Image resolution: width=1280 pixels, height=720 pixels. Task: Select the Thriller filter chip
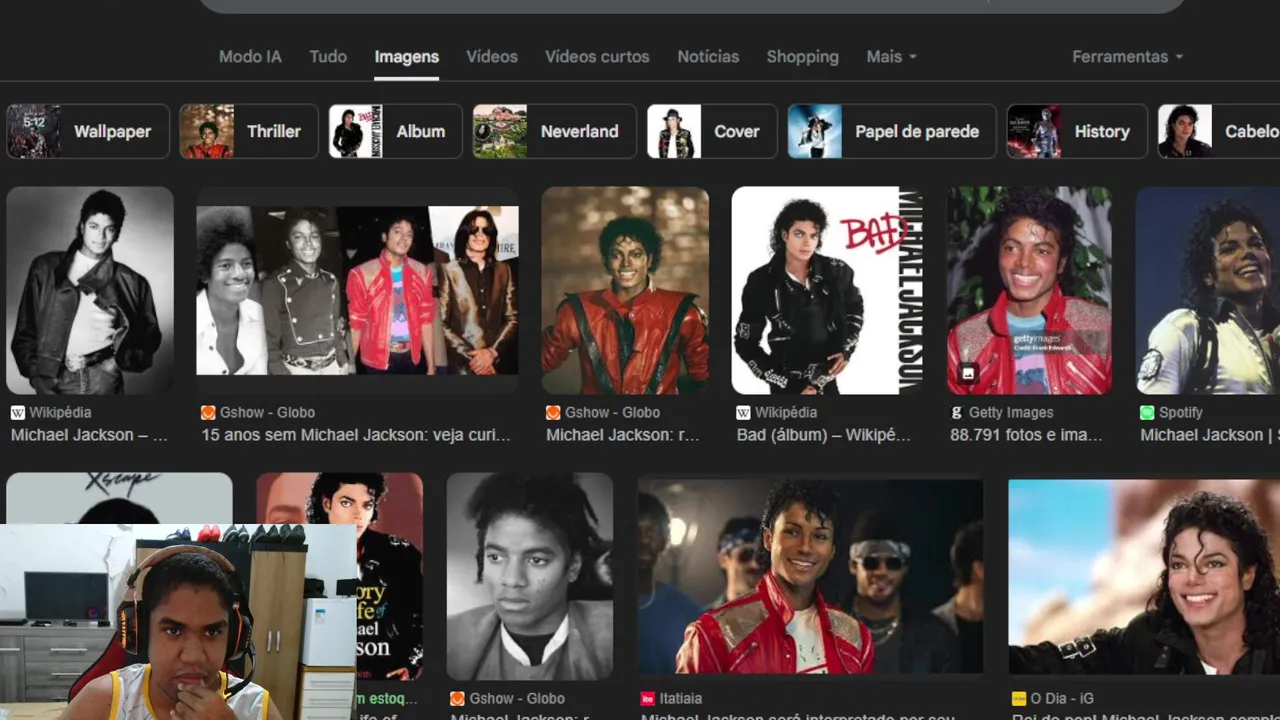[x=249, y=131]
